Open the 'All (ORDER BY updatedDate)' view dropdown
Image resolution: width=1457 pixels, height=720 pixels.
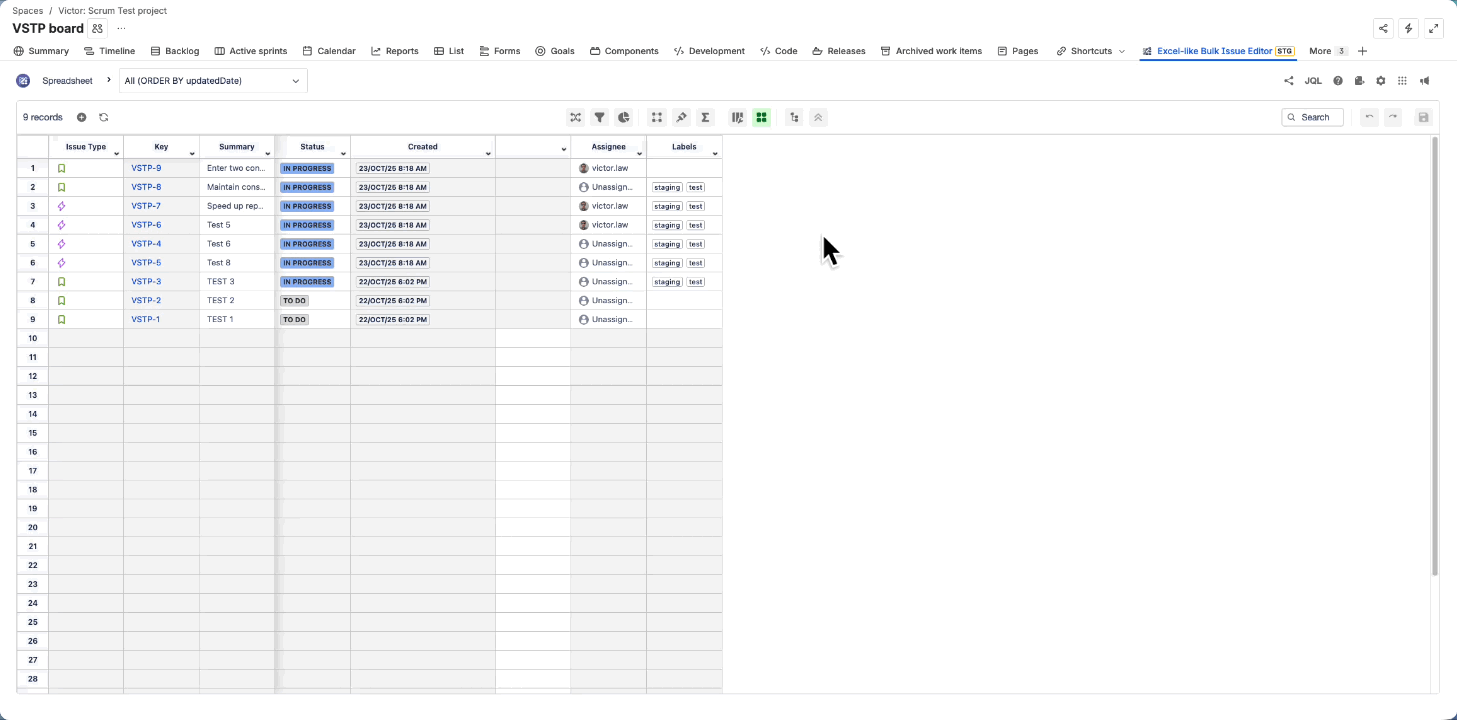click(212, 80)
